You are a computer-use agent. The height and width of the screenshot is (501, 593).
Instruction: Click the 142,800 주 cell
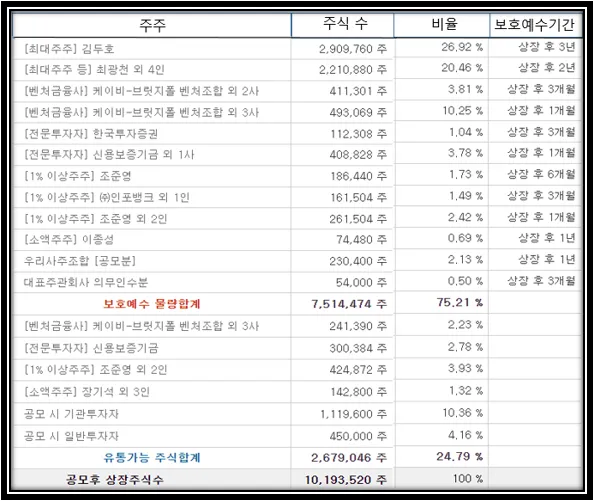[x=358, y=392]
